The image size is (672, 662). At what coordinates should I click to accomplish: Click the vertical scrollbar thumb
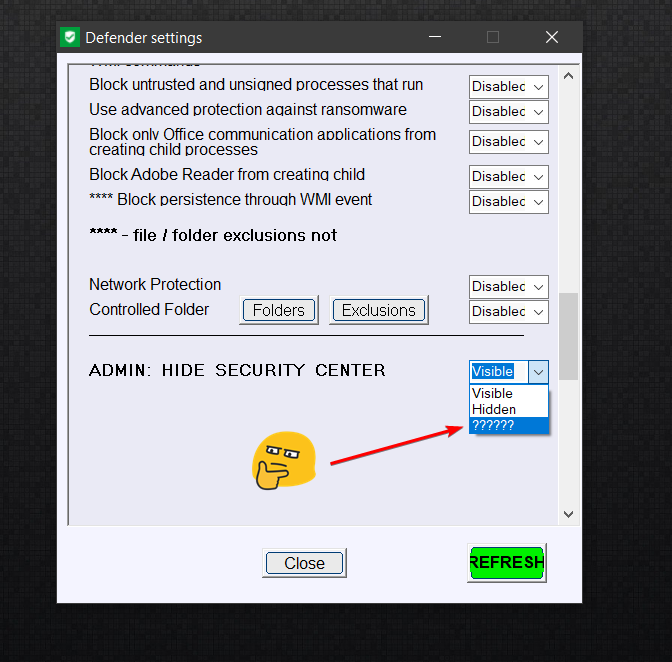[x=568, y=336]
